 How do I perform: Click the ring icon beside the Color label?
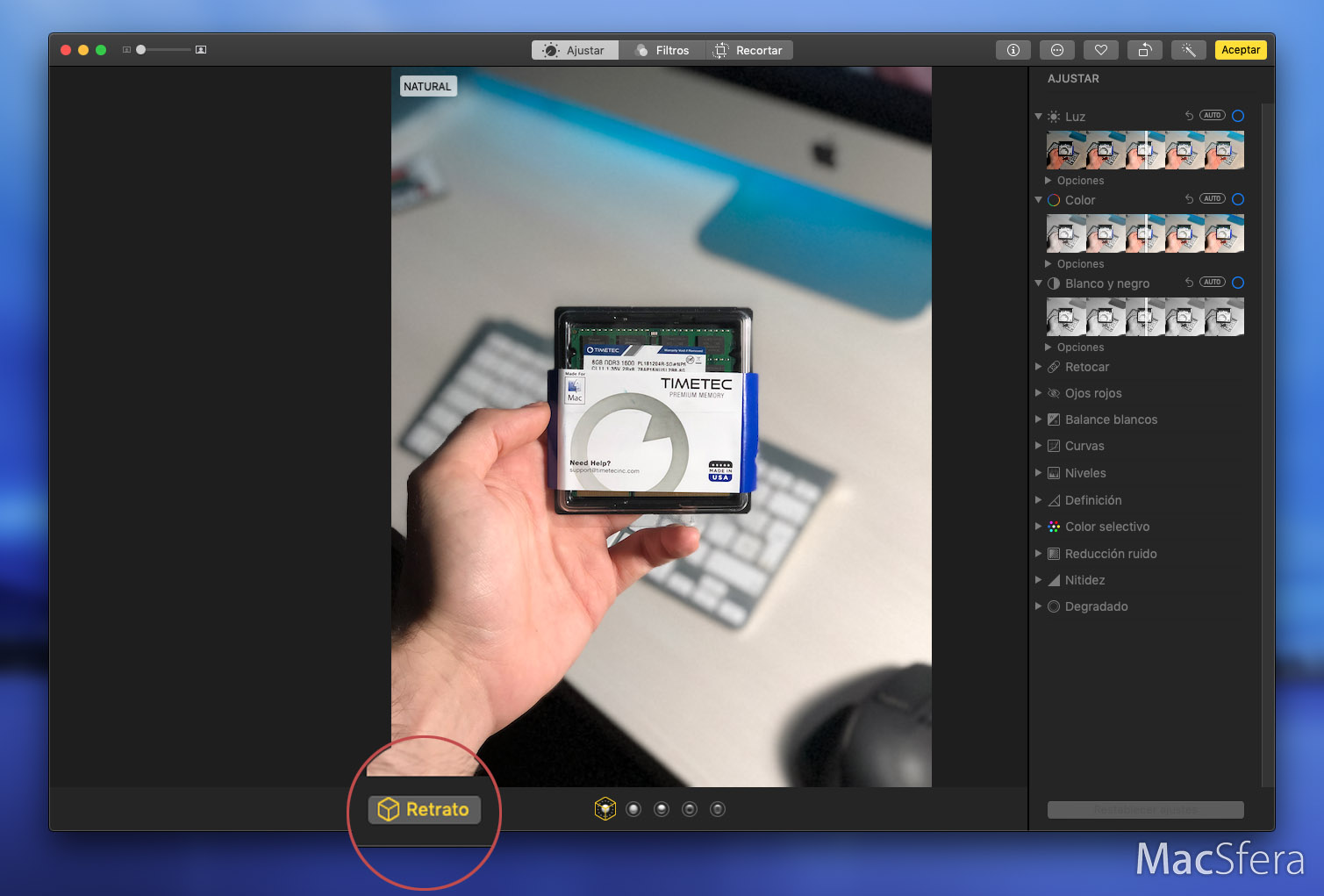pyautogui.click(x=1054, y=200)
